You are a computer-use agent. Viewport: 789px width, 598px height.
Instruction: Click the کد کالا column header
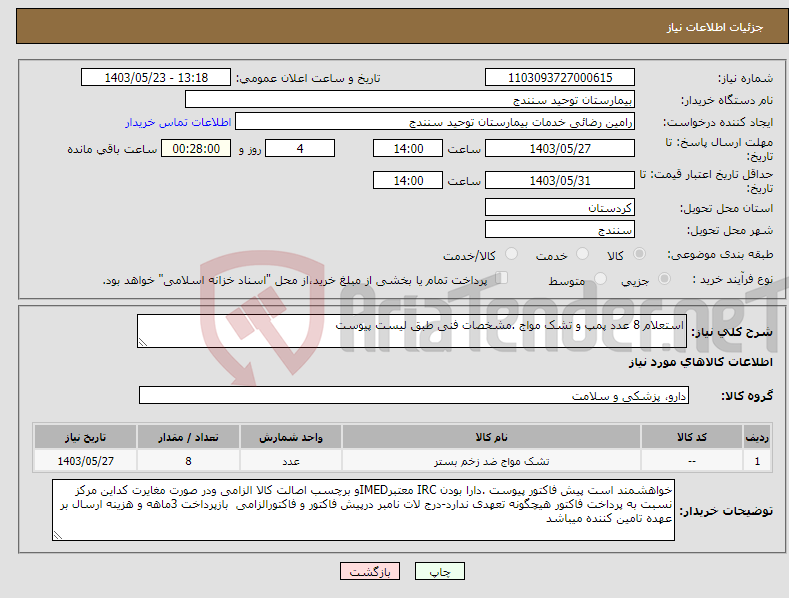click(692, 437)
